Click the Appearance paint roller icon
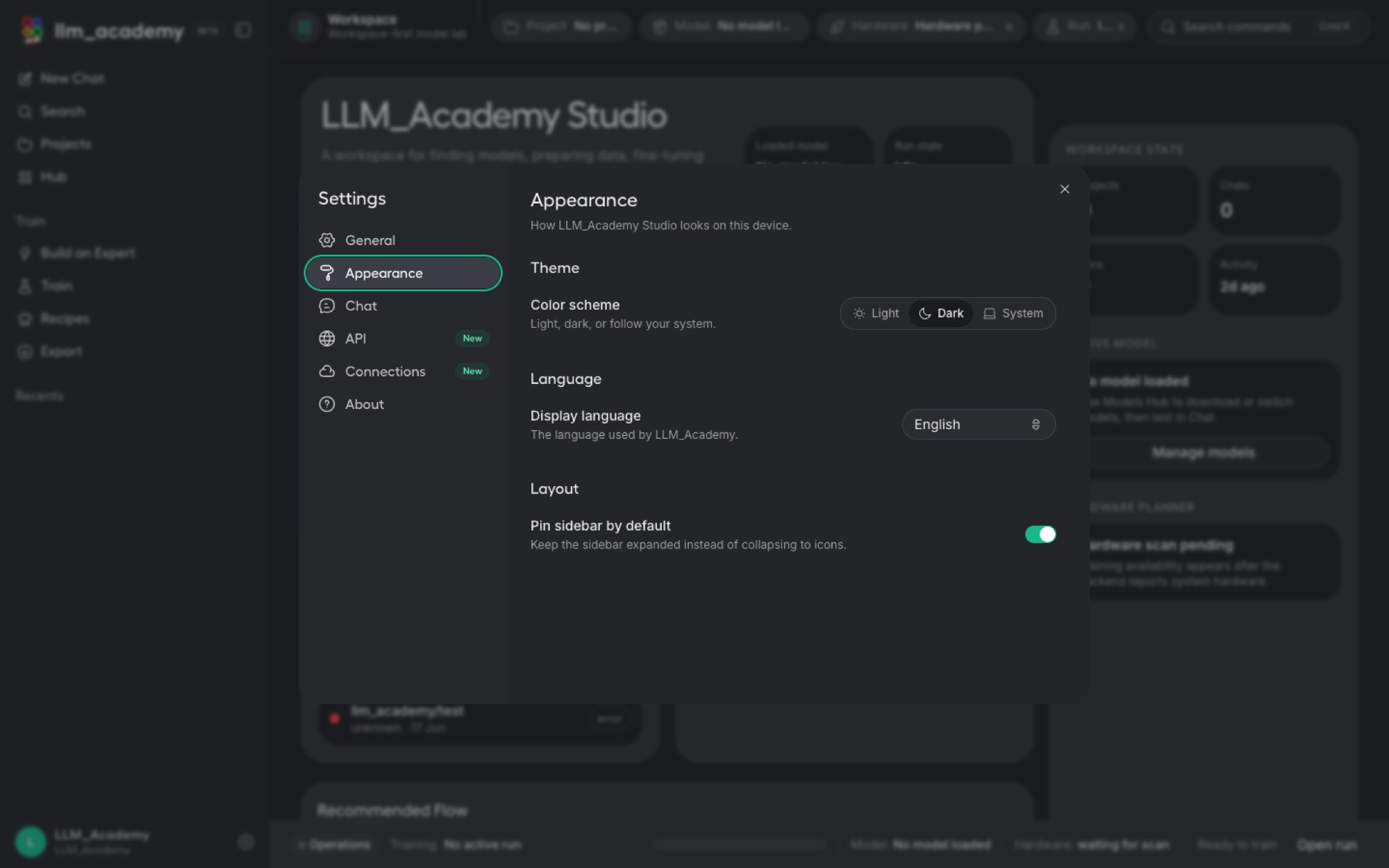This screenshot has width=1389, height=868. point(326,273)
